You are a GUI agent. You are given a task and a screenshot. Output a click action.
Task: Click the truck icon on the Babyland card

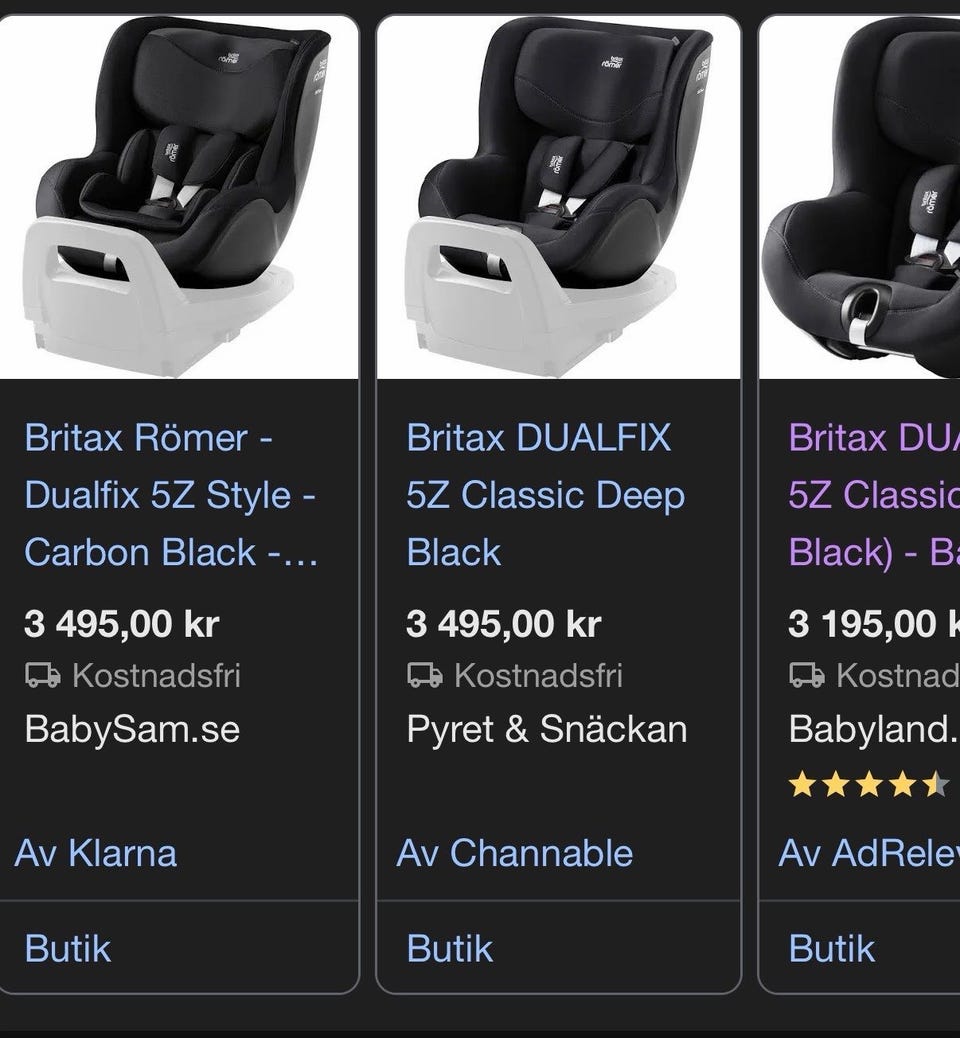806,676
